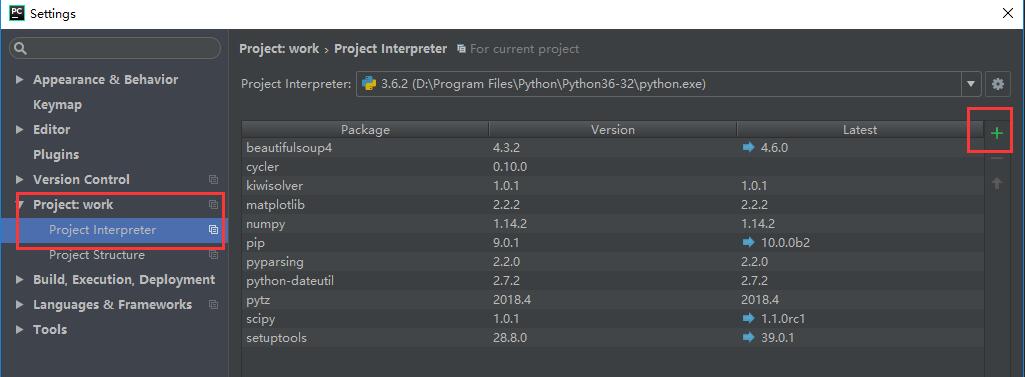Sort by Package column header
1025x377 pixels.
(x=365, y=129)
